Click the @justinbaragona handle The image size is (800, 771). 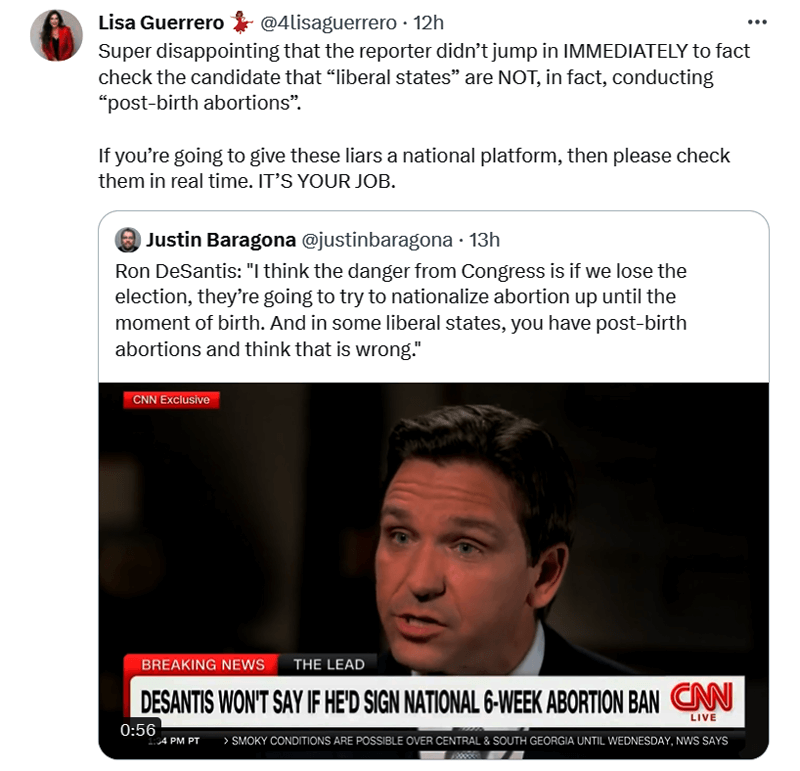tap(377, 240)
